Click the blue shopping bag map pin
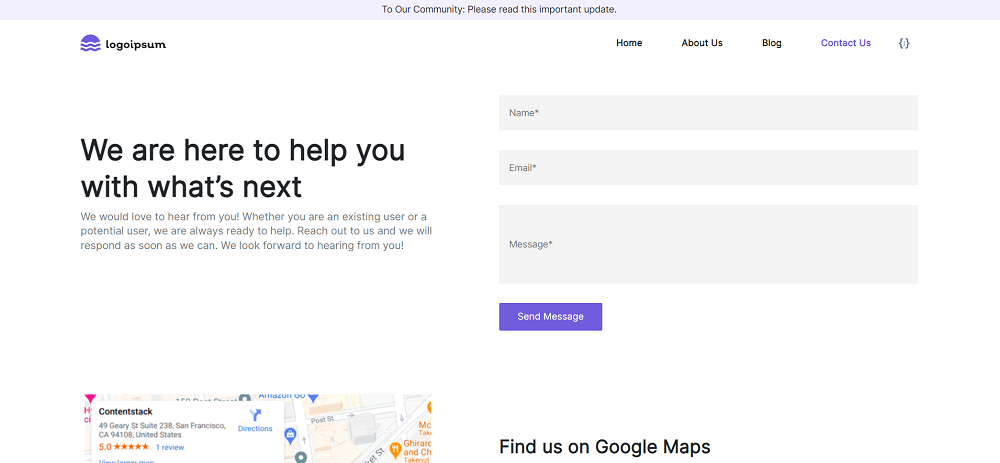Viewport: 1000px width, 463px height. click(290, 436)
